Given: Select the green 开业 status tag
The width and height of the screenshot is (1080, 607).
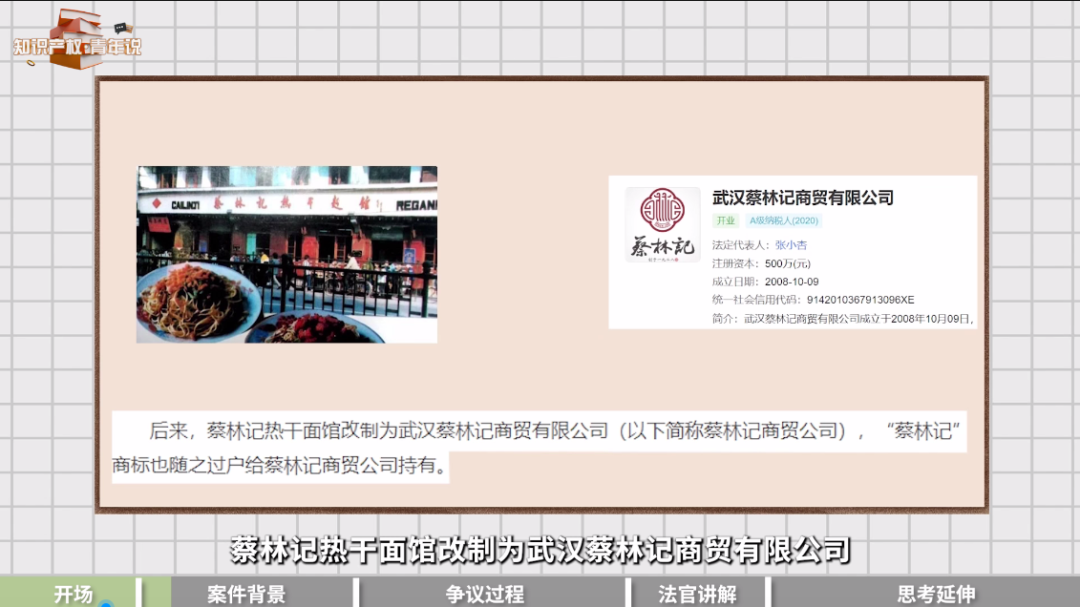Looking at the screenshot, I should 725,221.
